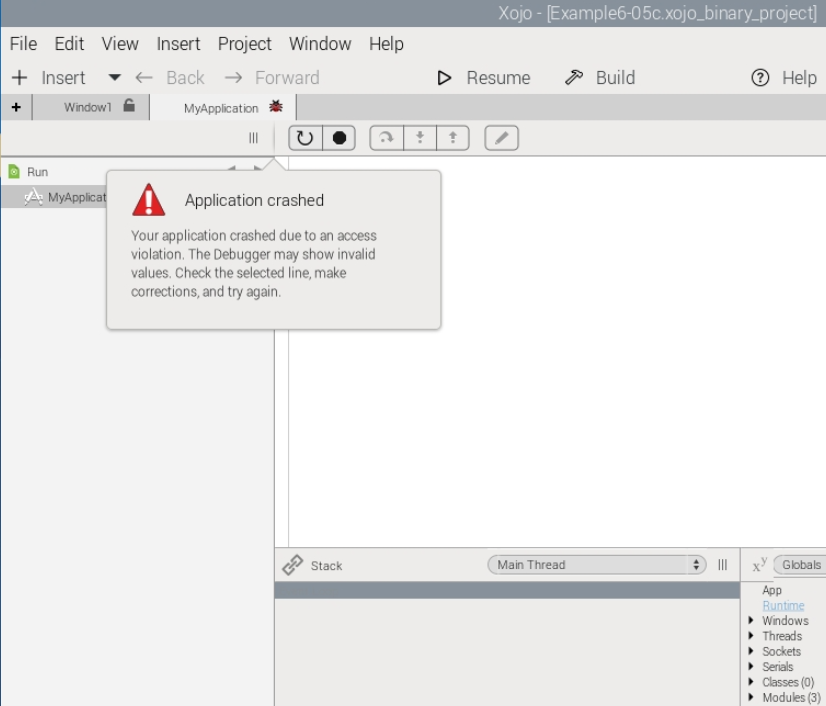This screenshot has height=706, width=826.
Task: Open the Help menu in menu bar
Action: point(386,44)
